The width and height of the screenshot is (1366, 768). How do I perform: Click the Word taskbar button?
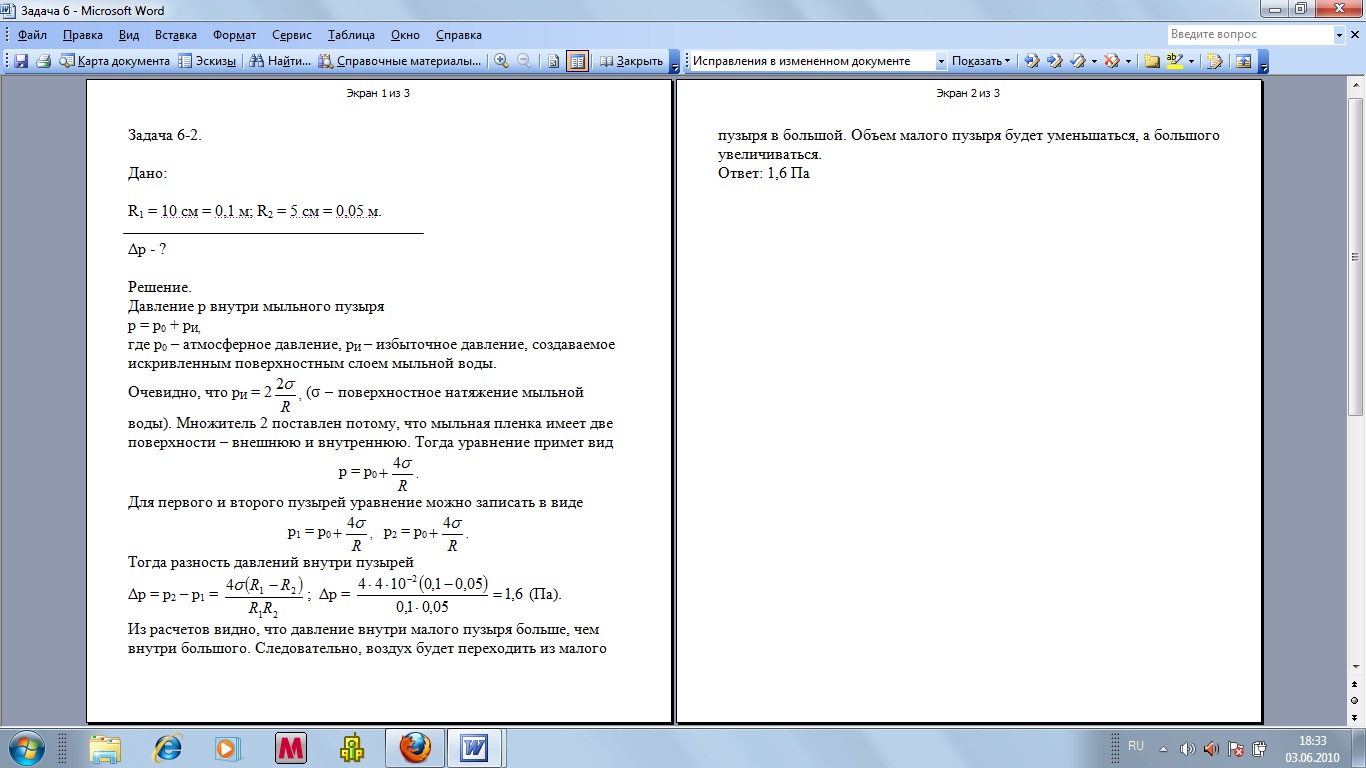pos(475,748)
